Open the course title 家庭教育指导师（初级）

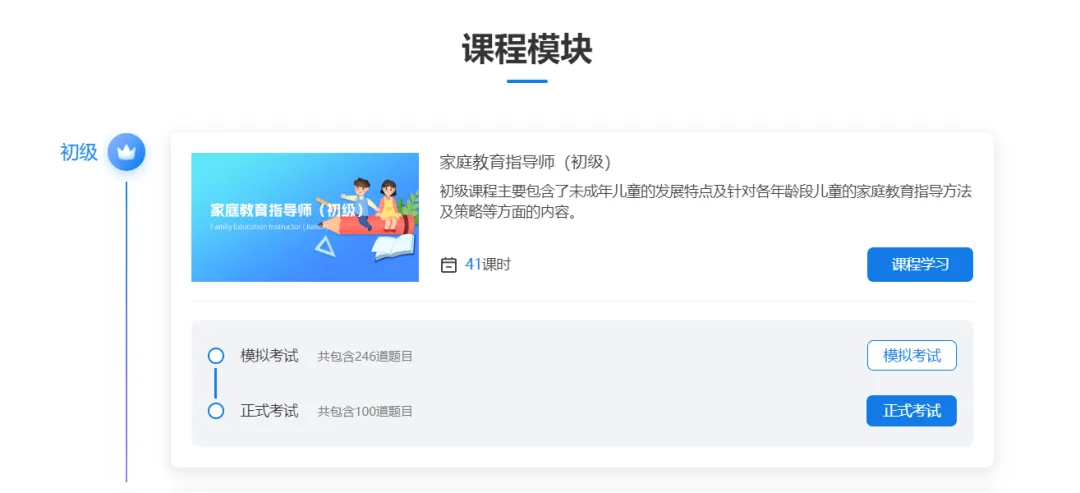(x=526, y=162)
